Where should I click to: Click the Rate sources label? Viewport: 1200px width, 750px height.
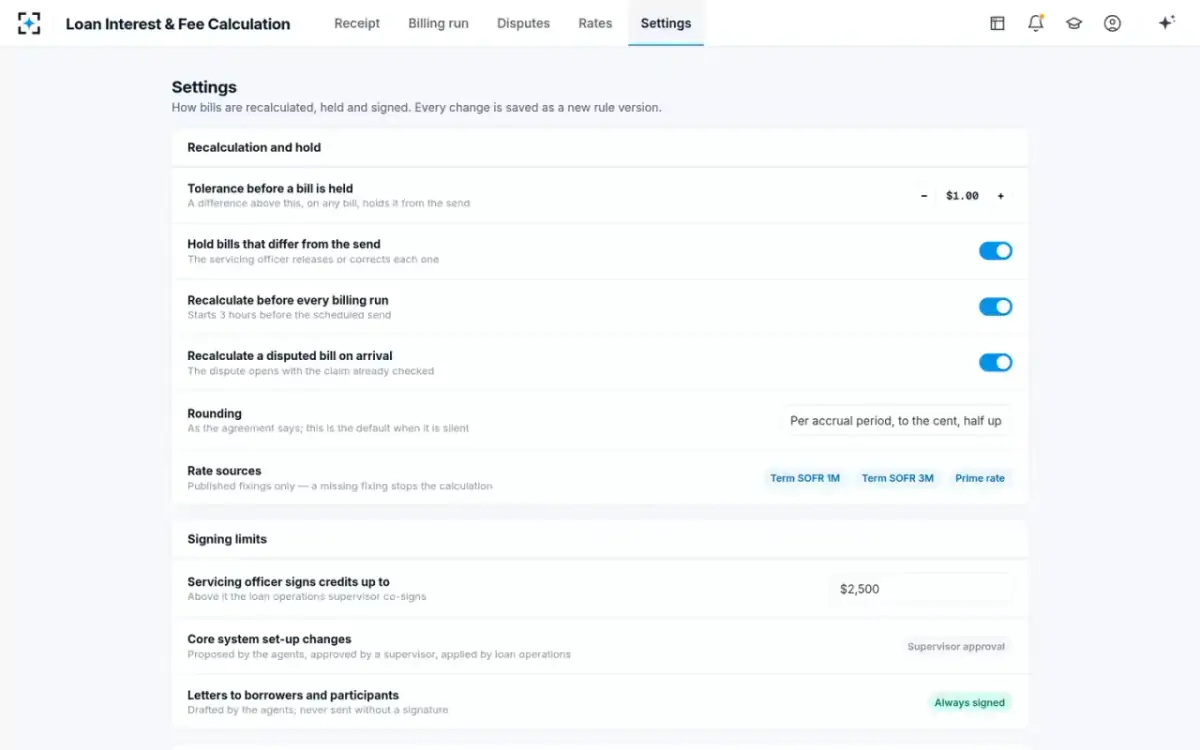click(224, 471)
